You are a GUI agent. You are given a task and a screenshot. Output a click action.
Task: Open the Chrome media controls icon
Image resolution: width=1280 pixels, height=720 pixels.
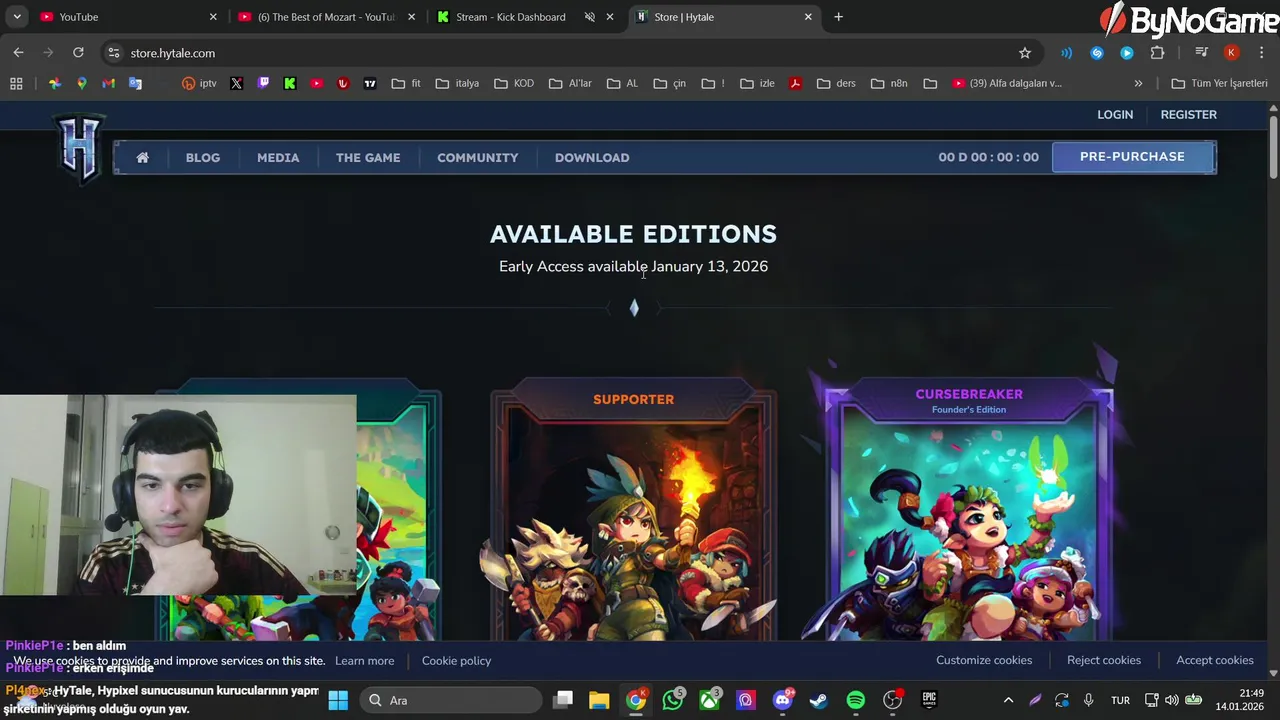[1202, 53]
